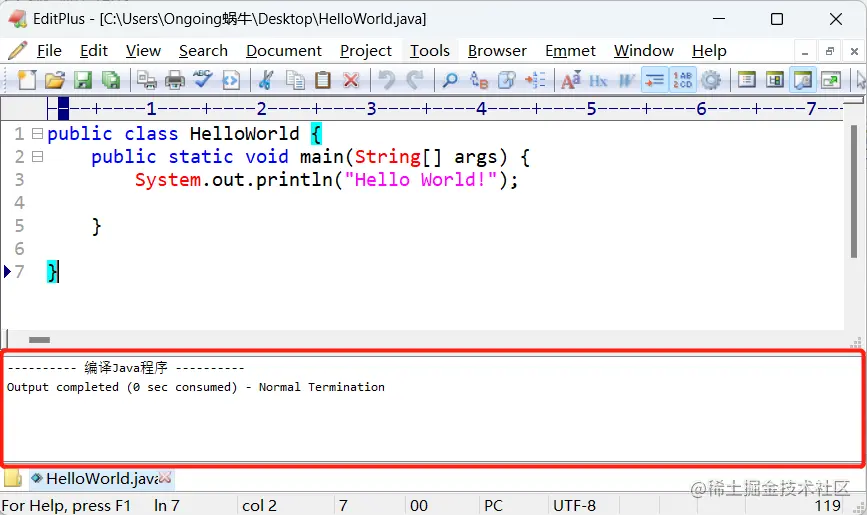Click the horizontal scrollbar thumb below editor
Screen dimensions: 867x515
tap(39, 340)
